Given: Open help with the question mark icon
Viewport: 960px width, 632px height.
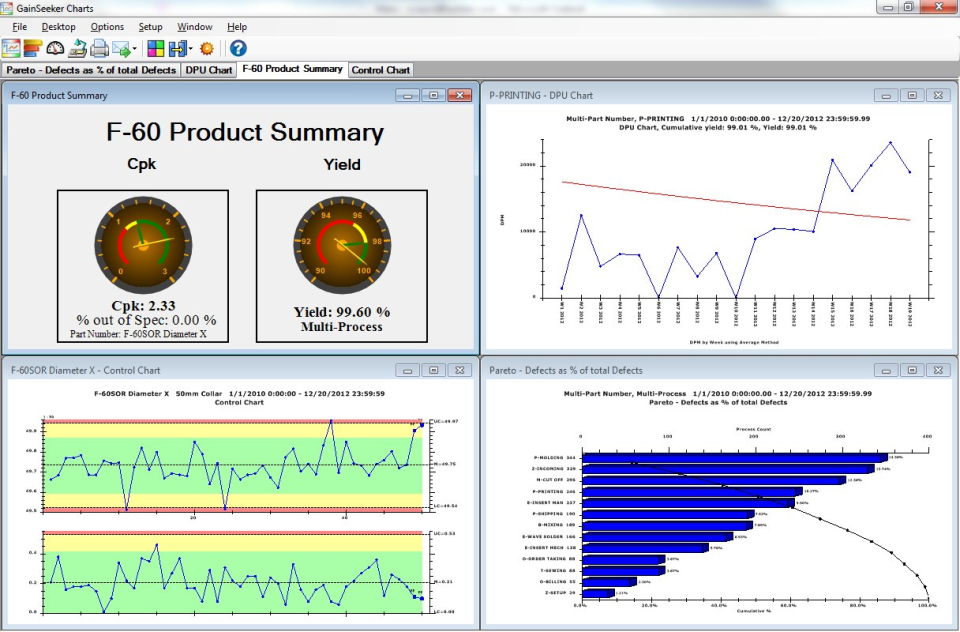Looking at the screenshot, I should tap(238, 48).
